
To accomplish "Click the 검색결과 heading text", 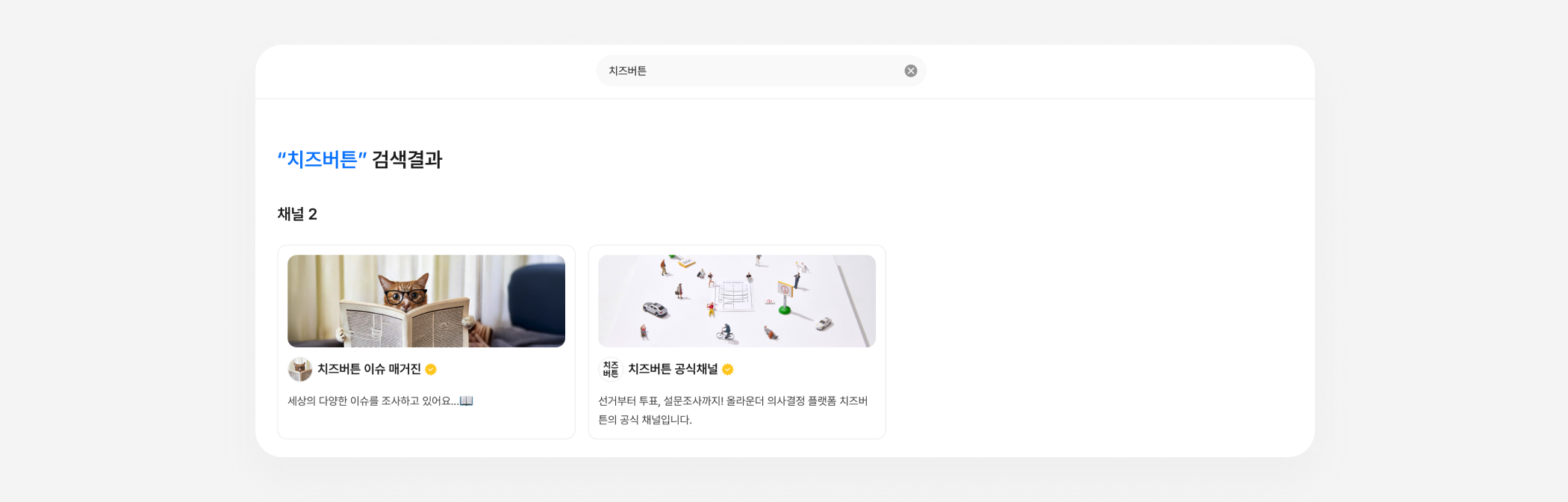I will coord(407,160).
